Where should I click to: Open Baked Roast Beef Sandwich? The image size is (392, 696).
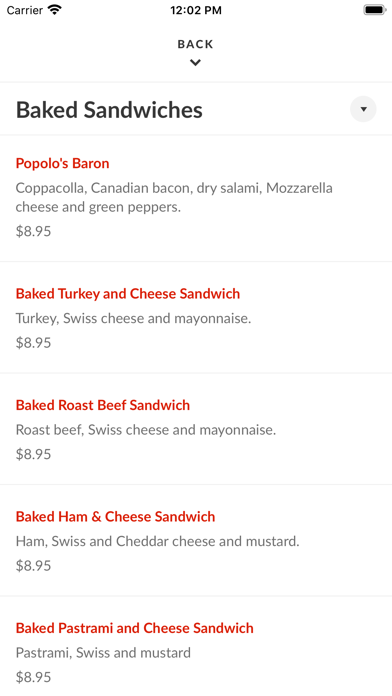tap(103, 405)
